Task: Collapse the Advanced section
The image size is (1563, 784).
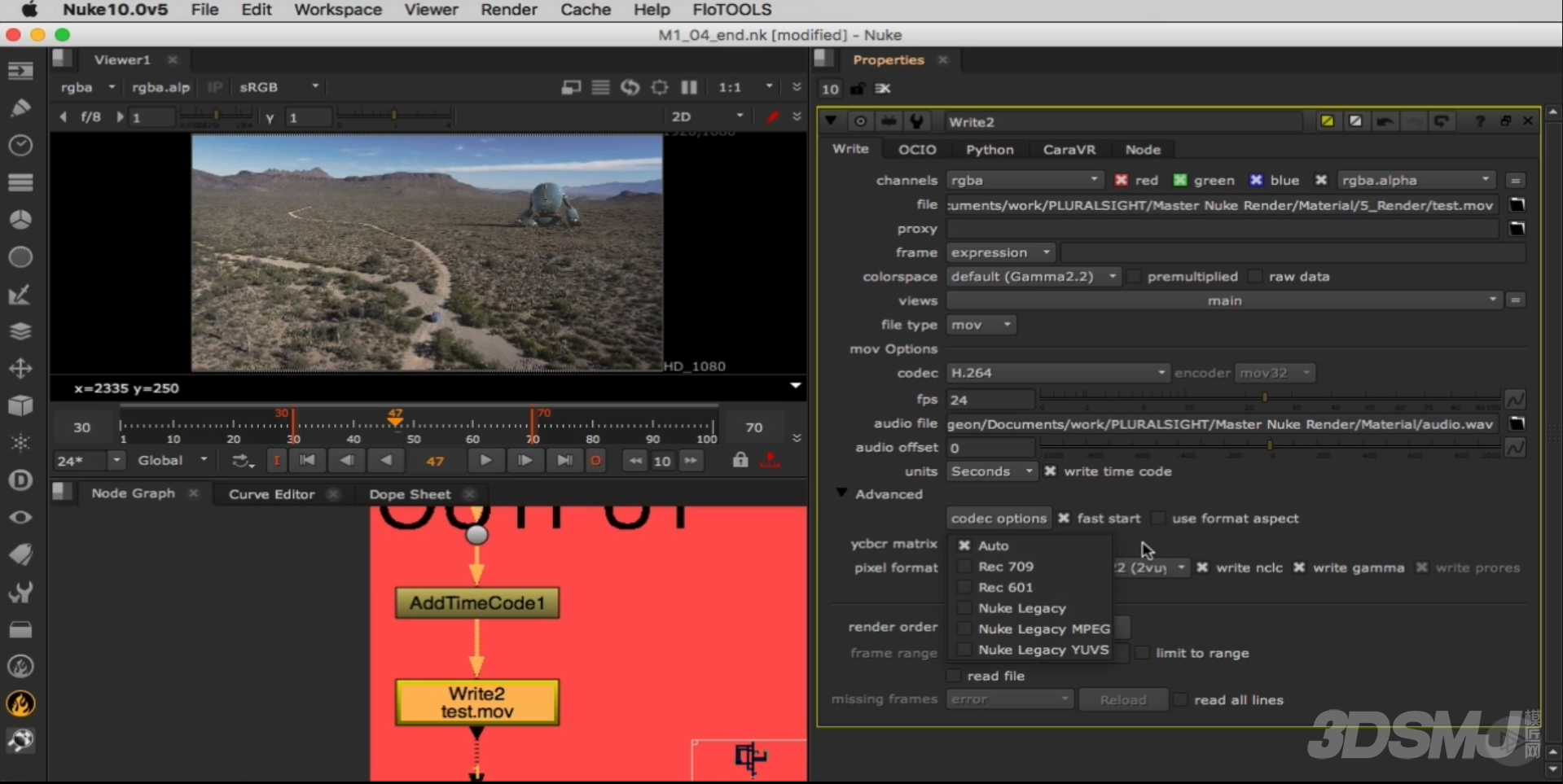Action: coord(841,493)
